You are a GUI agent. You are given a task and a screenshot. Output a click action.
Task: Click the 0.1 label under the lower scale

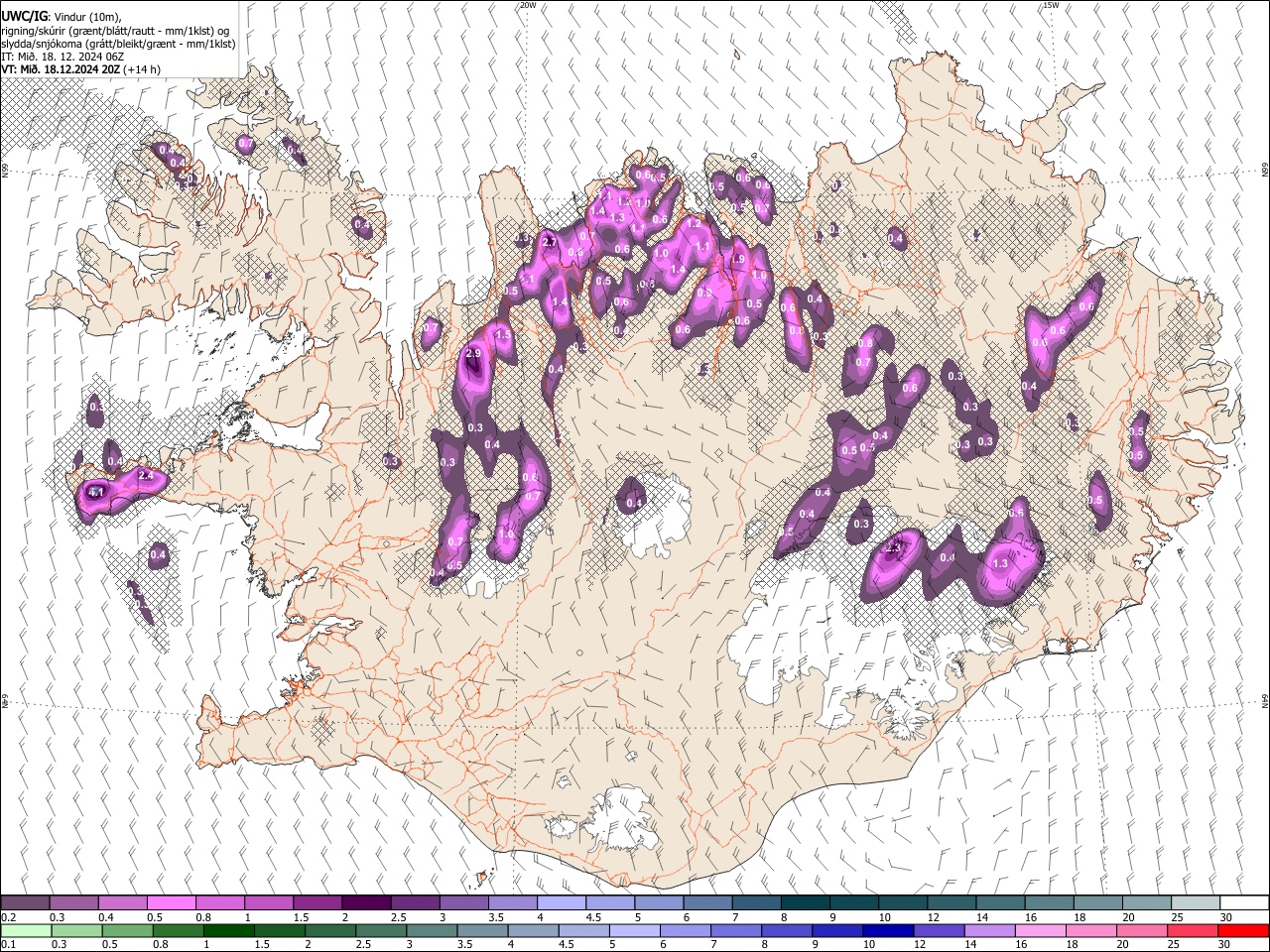(x=8, y=945)
